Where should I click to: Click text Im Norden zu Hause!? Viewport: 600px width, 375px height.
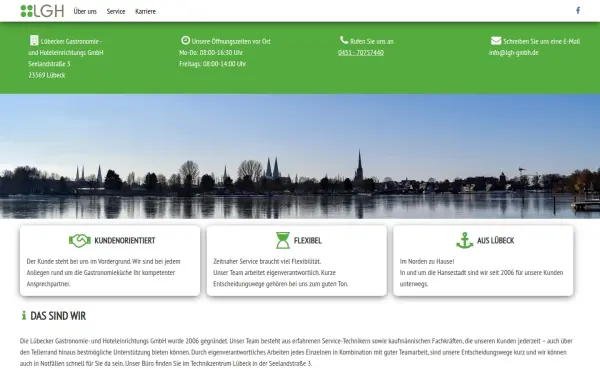[427, 261]
